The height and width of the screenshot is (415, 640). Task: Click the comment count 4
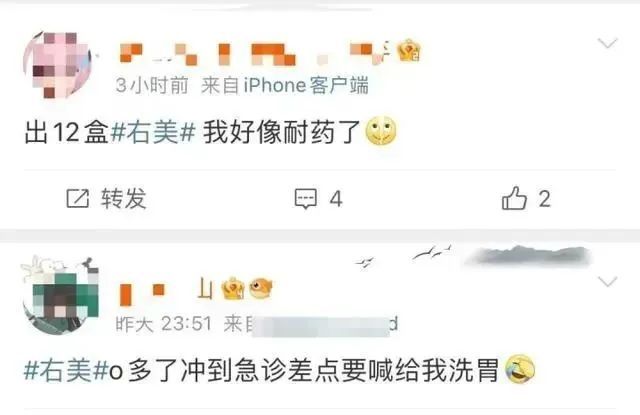pos(336,199)
